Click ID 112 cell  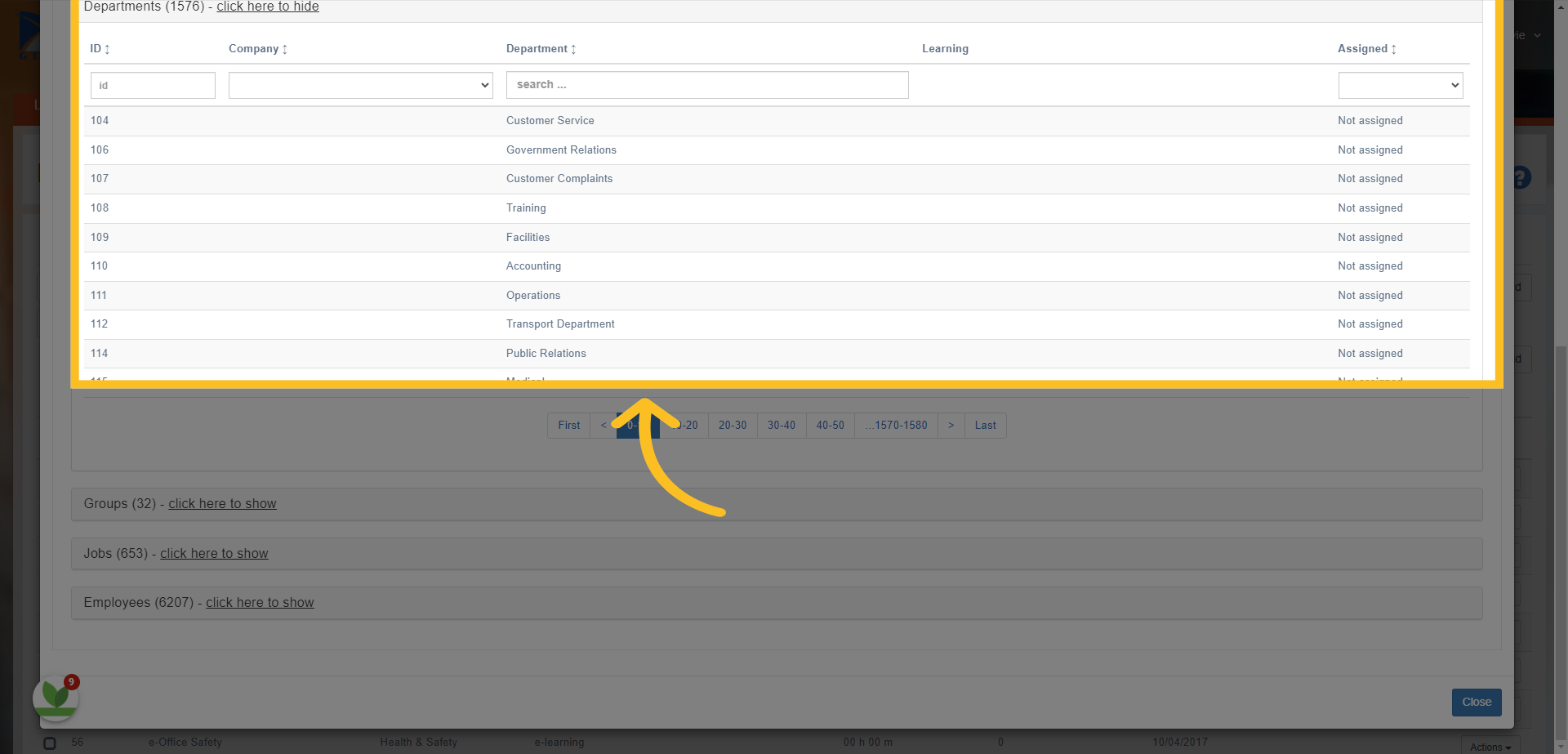[100, 324]
